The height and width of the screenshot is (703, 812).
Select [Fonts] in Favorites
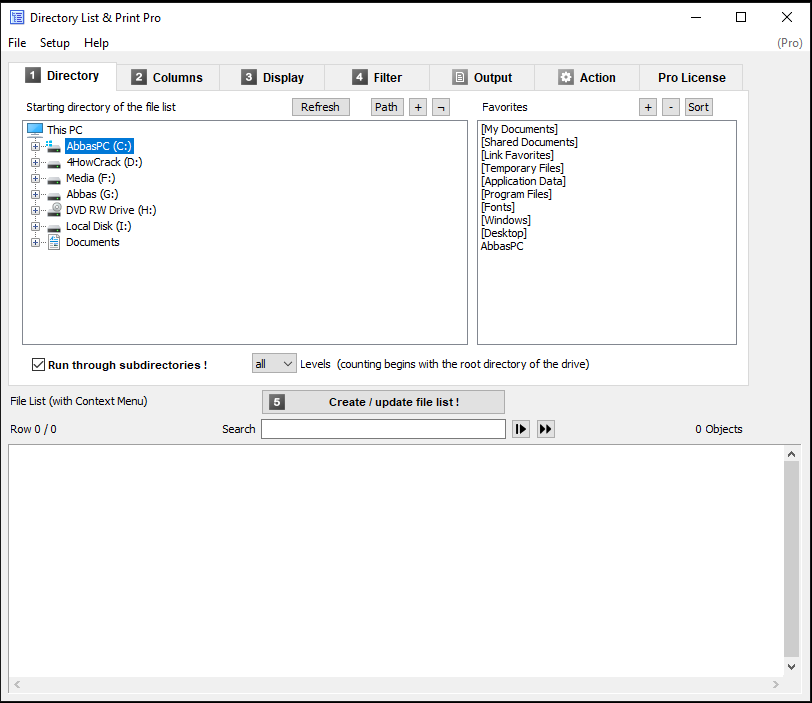click(x=498, y=207)
